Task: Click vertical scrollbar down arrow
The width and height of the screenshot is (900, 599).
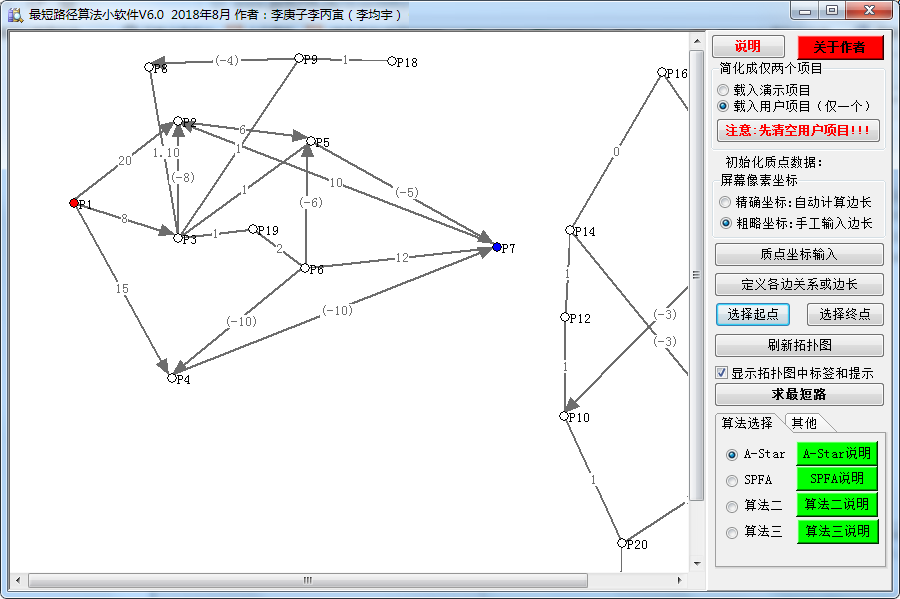Action: tap(697, 563)
